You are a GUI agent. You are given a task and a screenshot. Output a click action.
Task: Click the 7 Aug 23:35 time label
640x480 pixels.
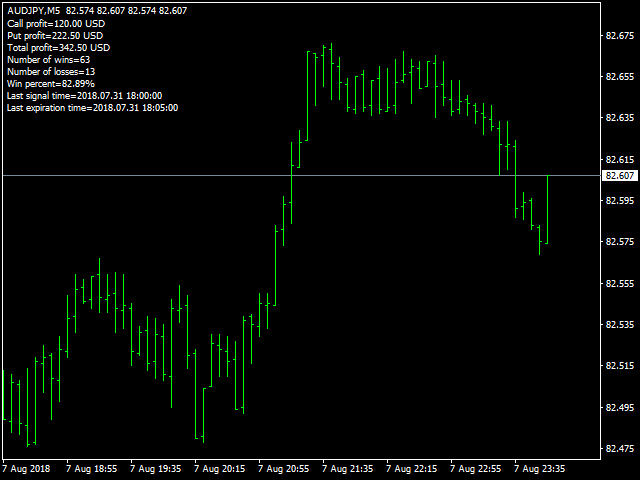click(x=539, y=469)
